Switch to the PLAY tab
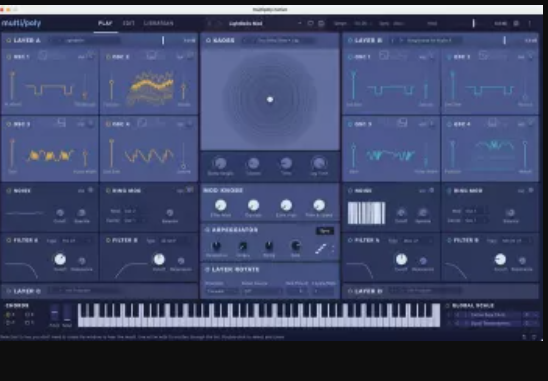 click(x=105, y=23)
